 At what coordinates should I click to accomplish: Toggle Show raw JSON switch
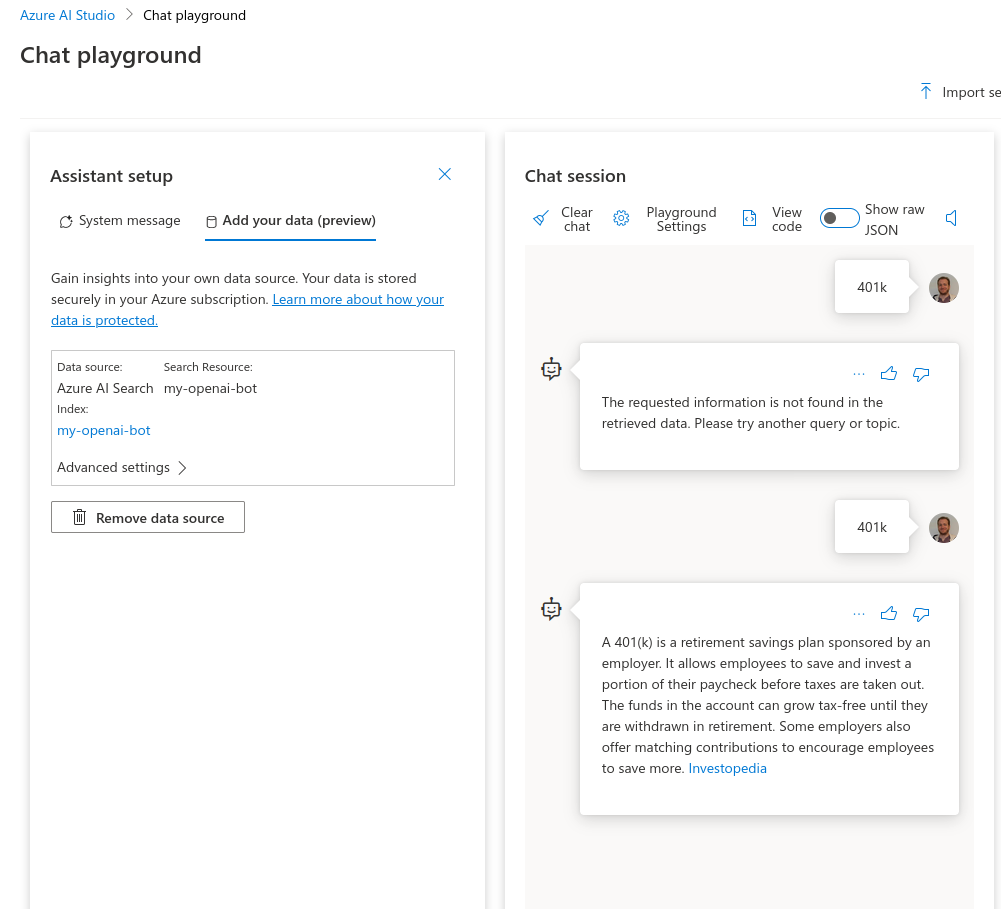(839, 218)
